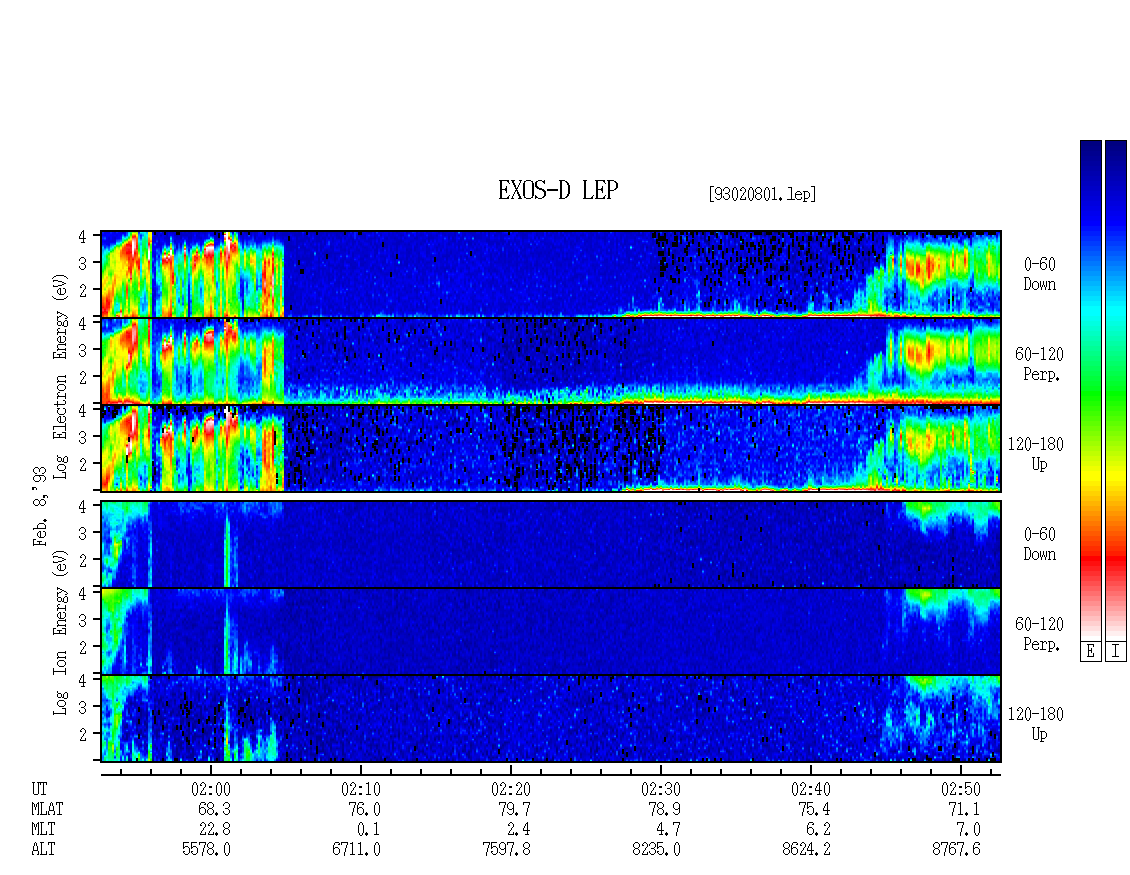1130x875 pixels.
Task: Click the 02:50 UT tick label
Action: tap(961, 789)
